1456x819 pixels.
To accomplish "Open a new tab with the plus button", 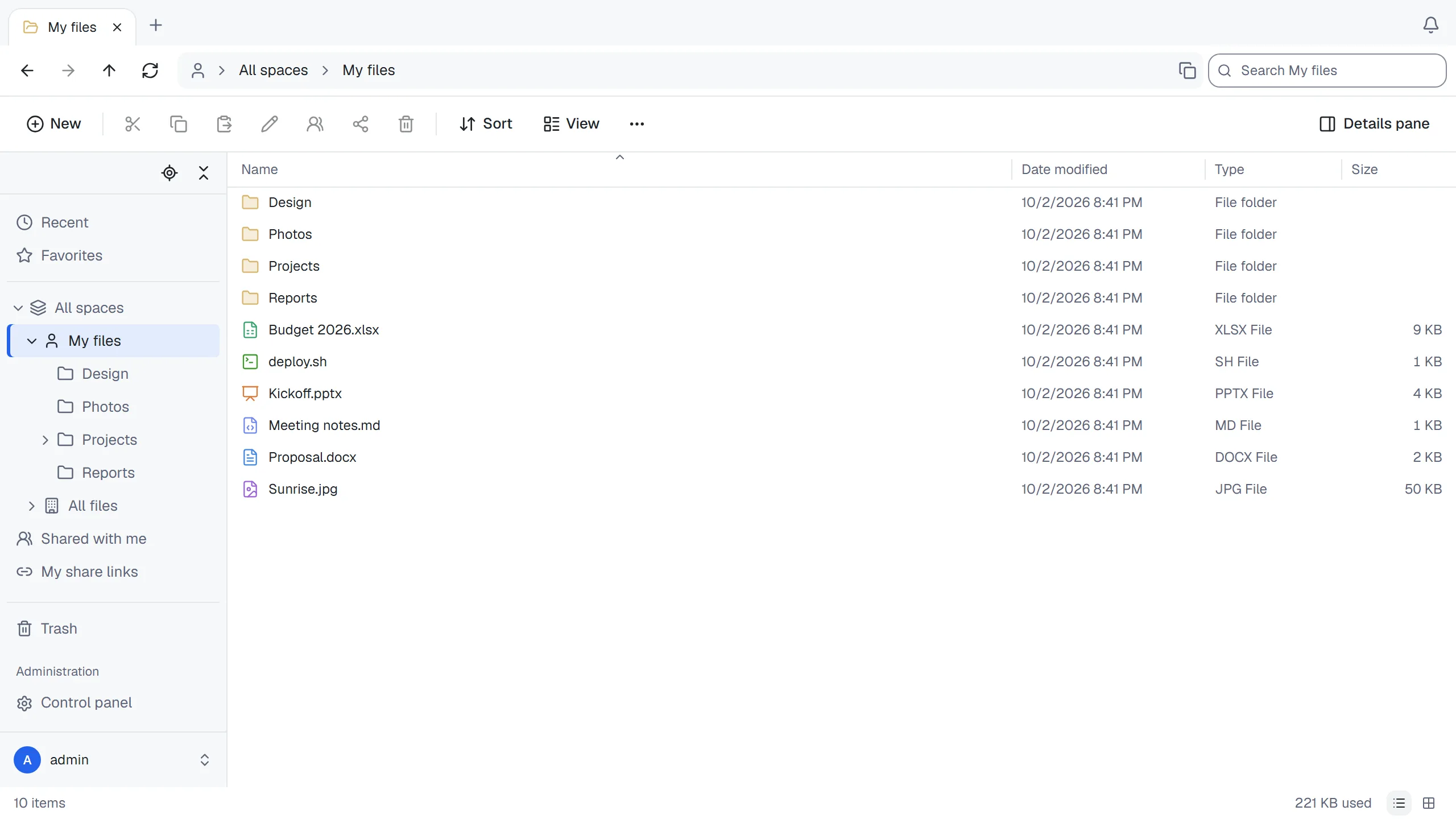I will click(x=156, y=25).
